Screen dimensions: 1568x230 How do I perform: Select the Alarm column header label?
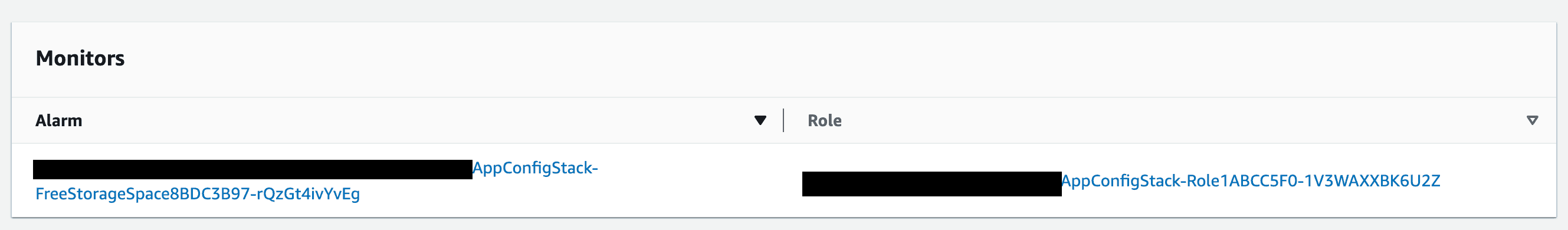click(x=58, y=120)
